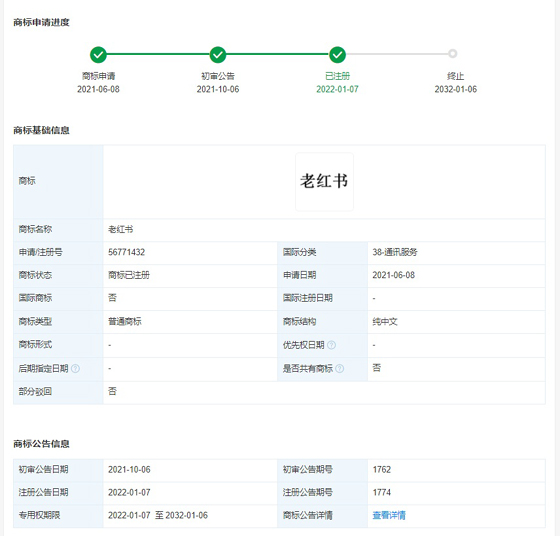Screen dimensions: 560x536
Task: Click the 纯中文 structure value
Action: click(x=385, y=321)
